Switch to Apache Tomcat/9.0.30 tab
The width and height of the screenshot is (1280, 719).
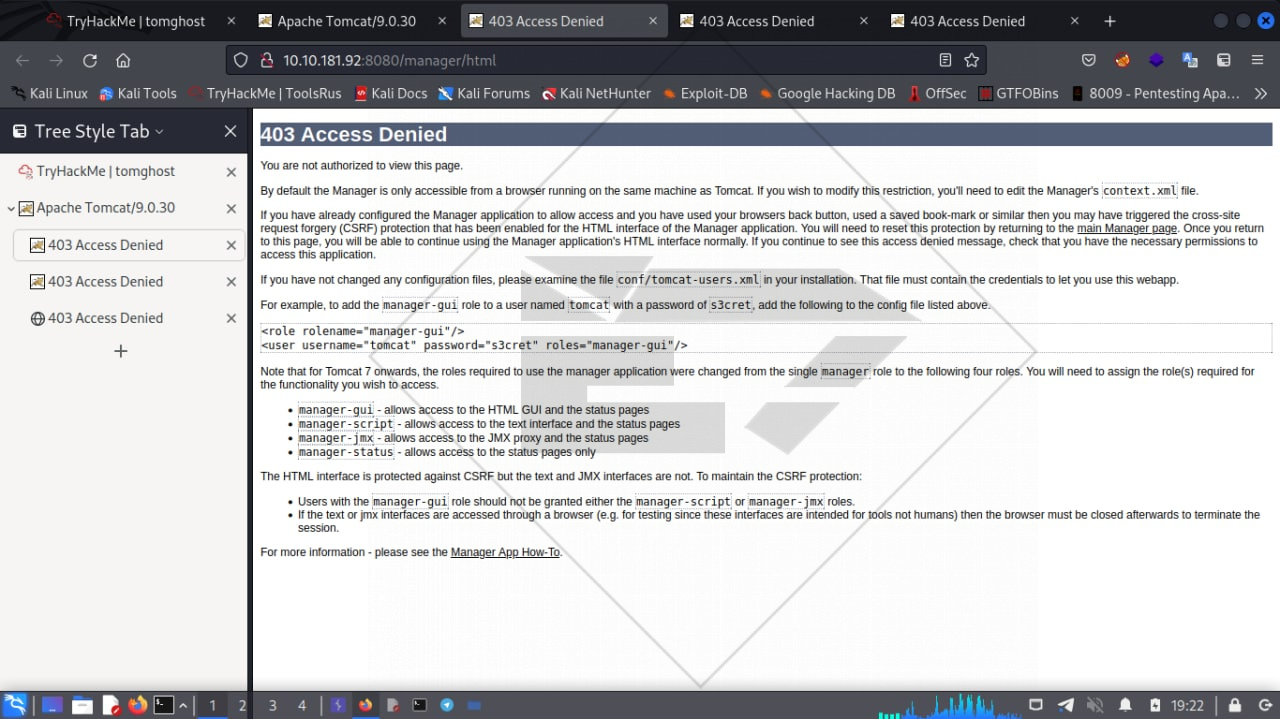click(350, 21)
